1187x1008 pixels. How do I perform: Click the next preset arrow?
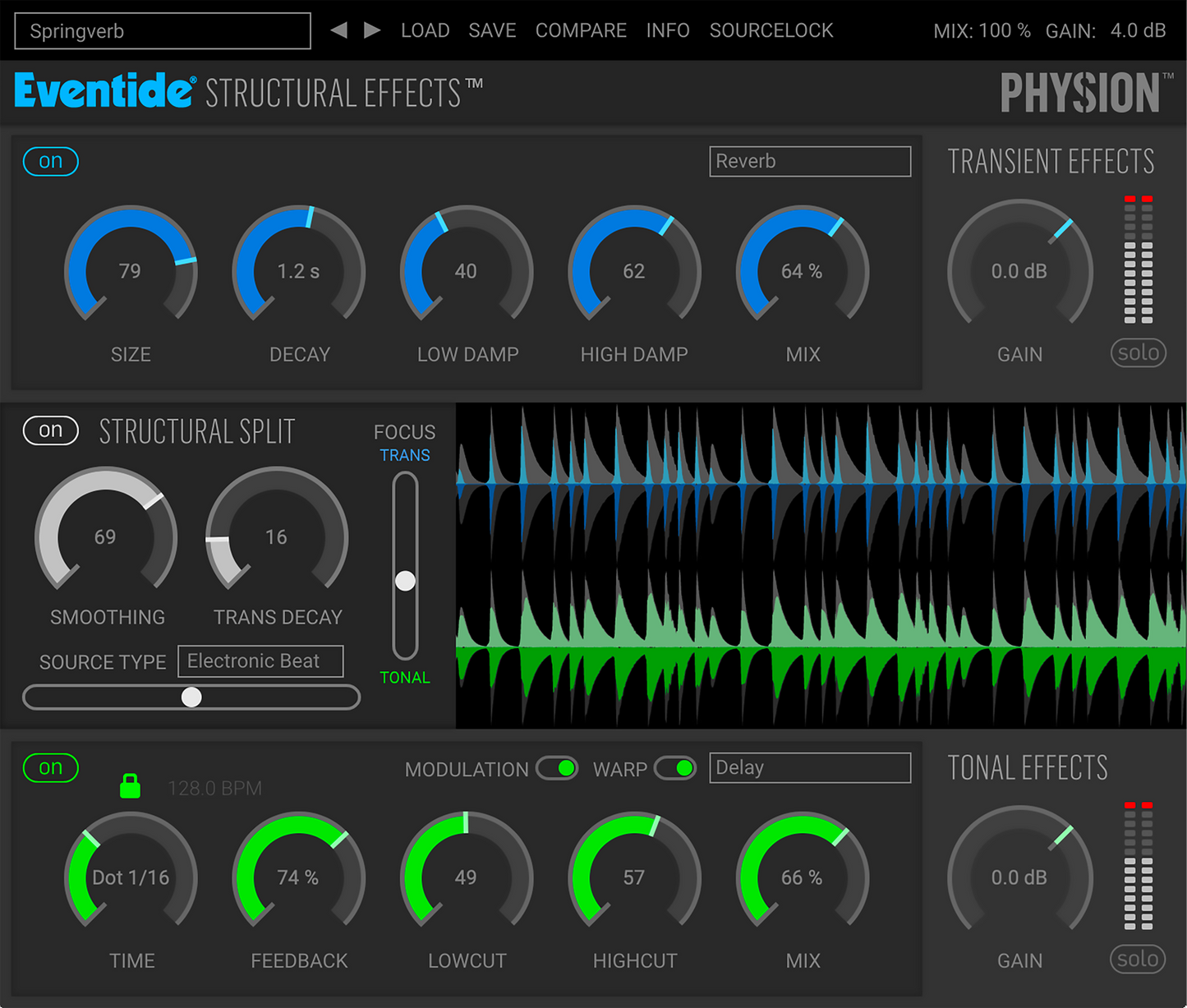click(x=371, y=30)
